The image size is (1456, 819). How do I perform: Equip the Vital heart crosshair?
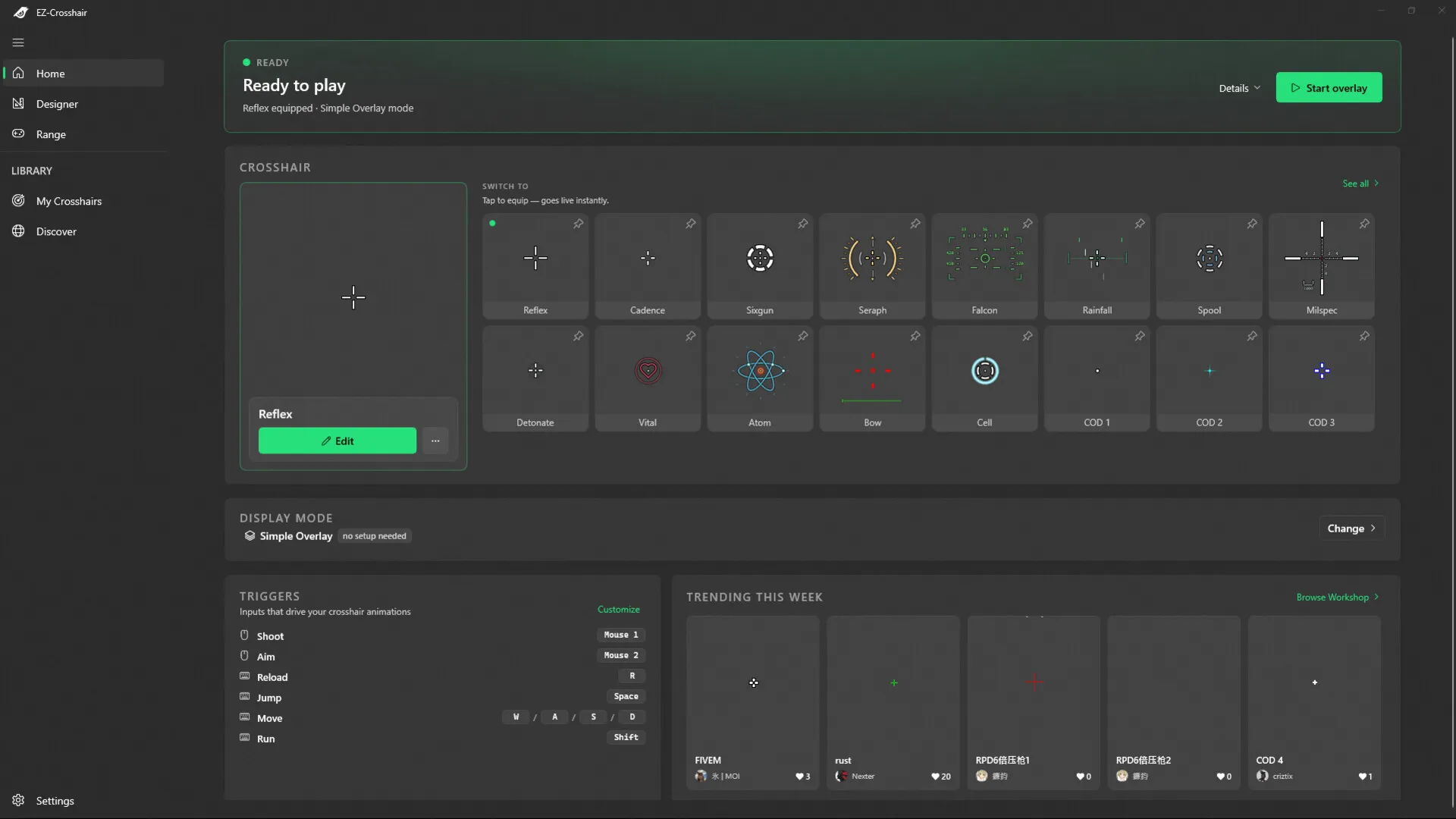(648, 378)
